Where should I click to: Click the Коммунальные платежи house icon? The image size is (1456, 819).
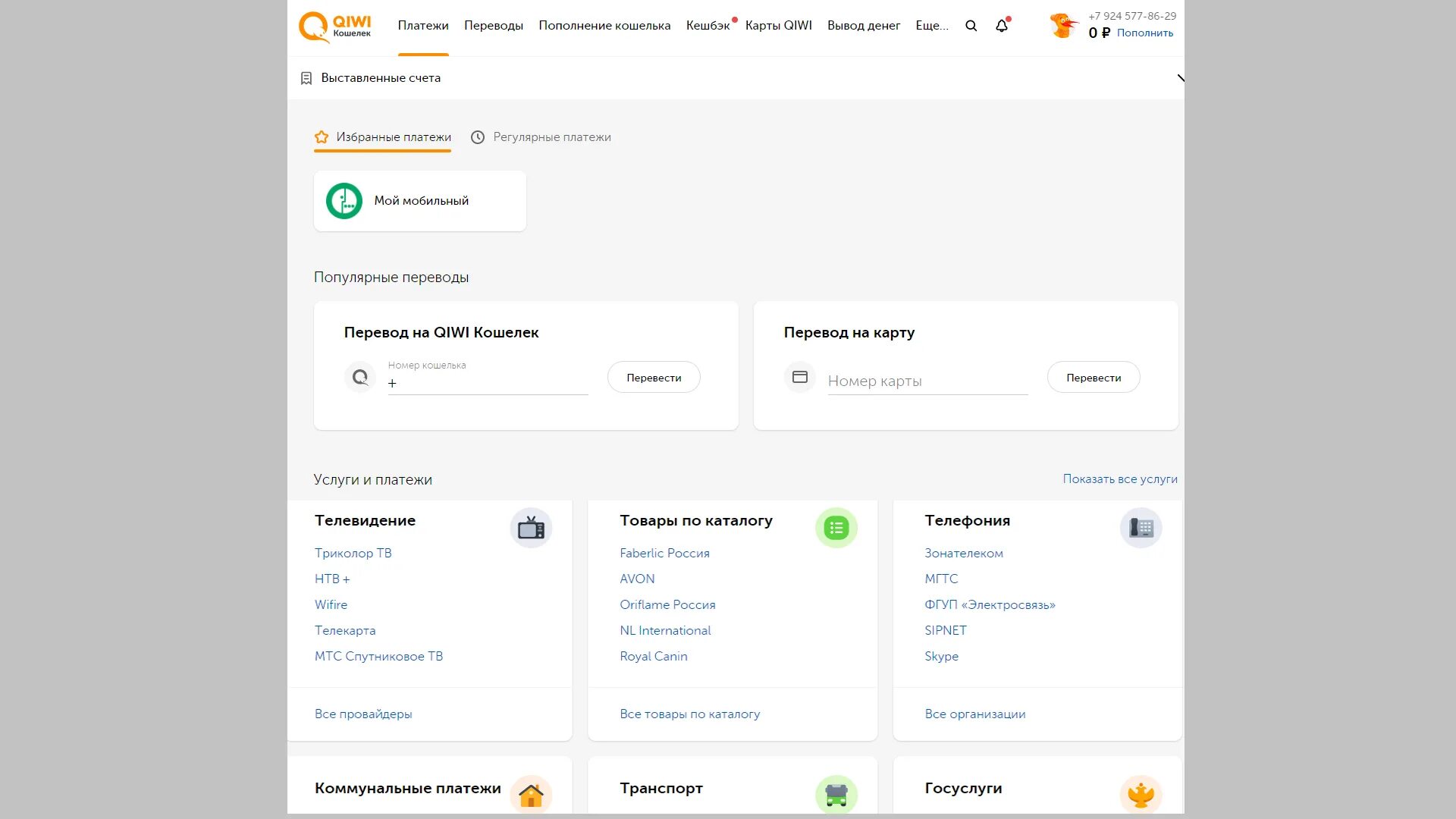click(x=531, y=795)
